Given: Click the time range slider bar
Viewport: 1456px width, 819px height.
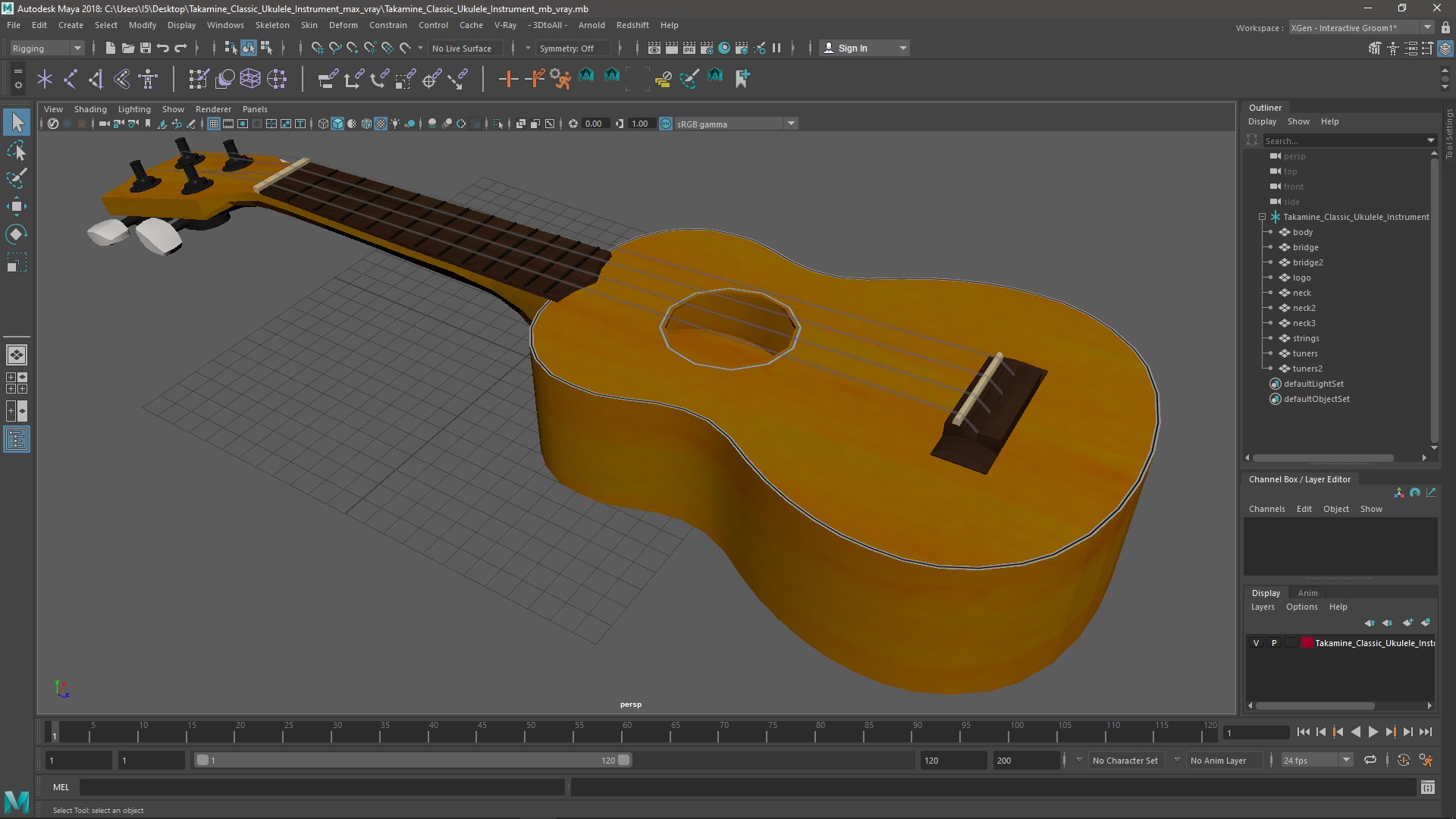Looking at the screenshot, I should (x=413, y=760).
